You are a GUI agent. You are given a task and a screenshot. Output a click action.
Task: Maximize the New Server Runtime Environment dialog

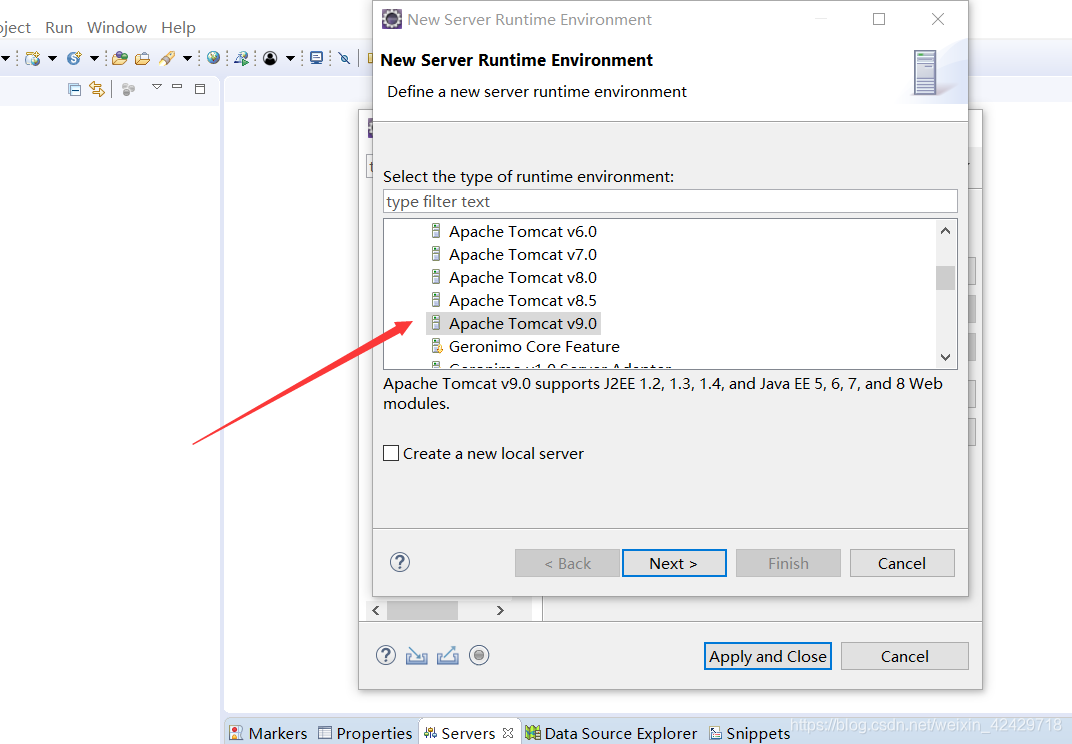(879, 19)
